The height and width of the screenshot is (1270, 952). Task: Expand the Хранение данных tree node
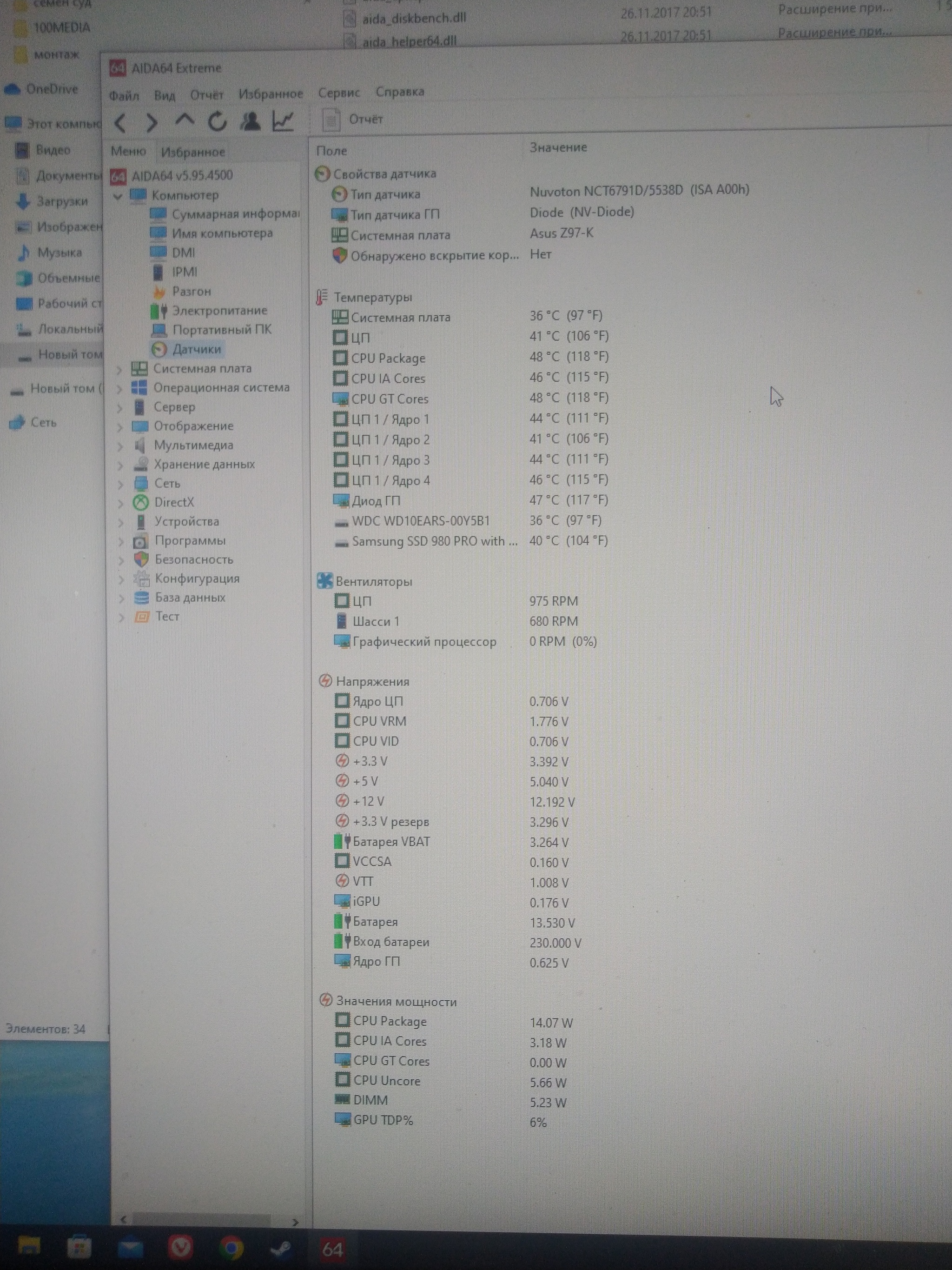[x=120, y=465]
